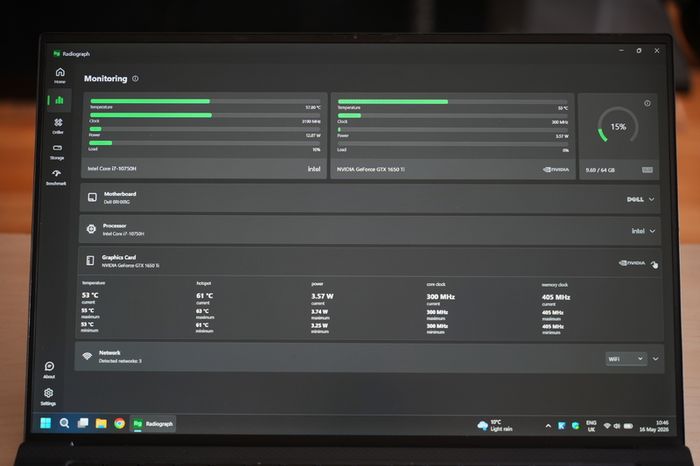Open the weather widget showing Light rain
The height and width of the screenshot is (466, 700).
tap(495, 425)
